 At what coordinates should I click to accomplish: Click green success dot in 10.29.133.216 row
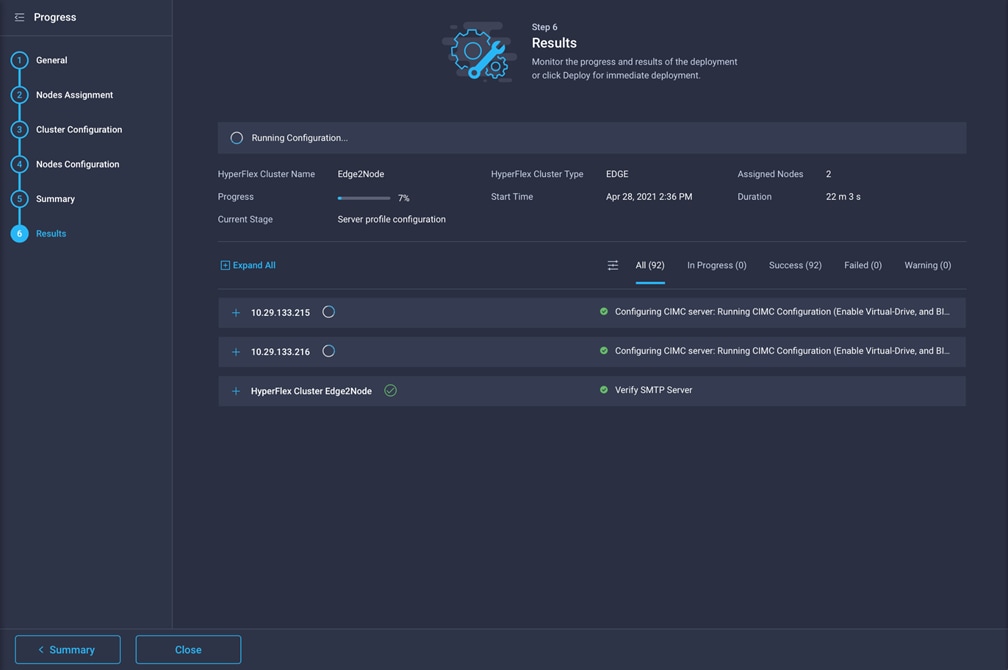pyautogui.click(x=604, y=351)
